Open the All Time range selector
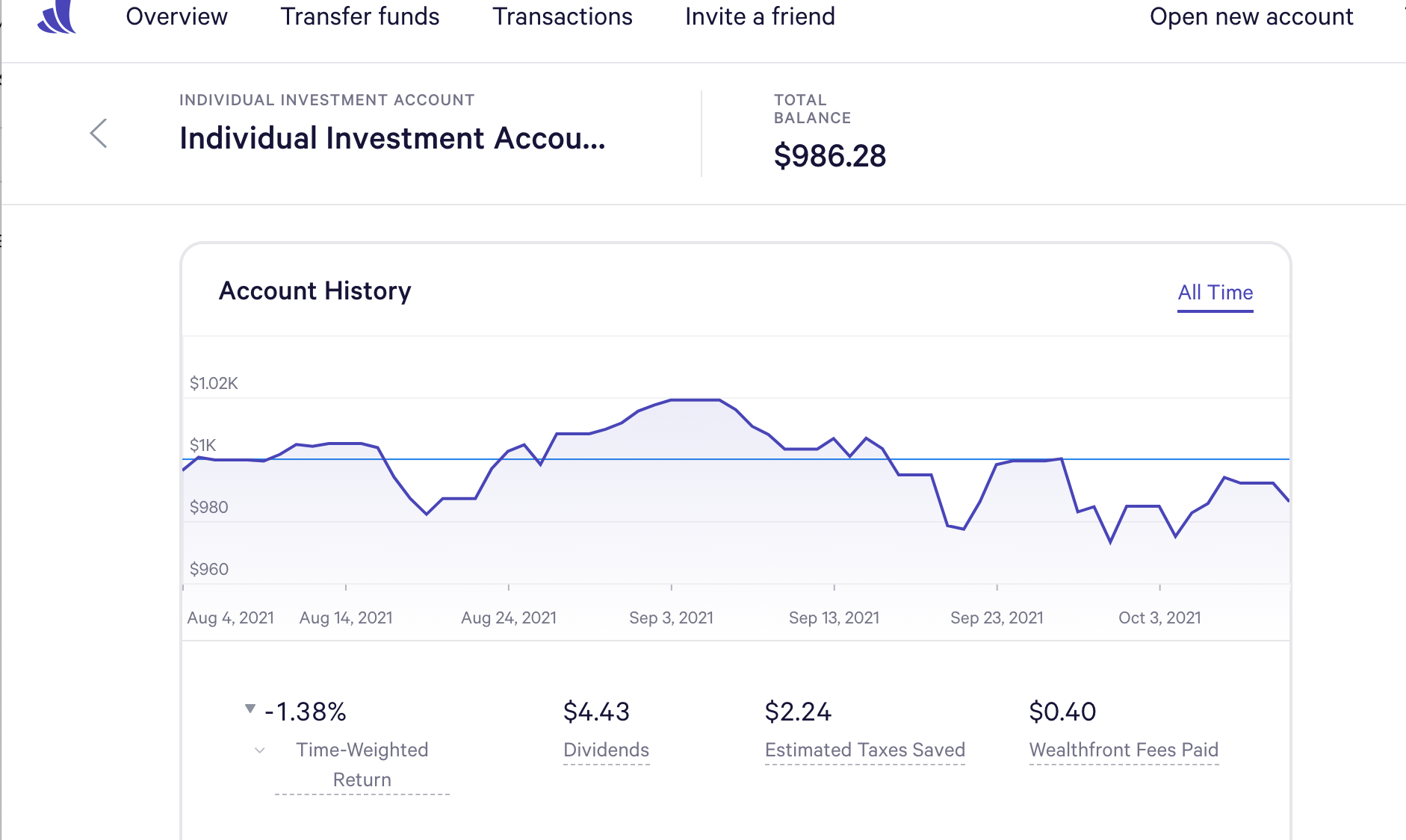The height and width of the screenshot is (840, 1406). (x=1215, y=293)
